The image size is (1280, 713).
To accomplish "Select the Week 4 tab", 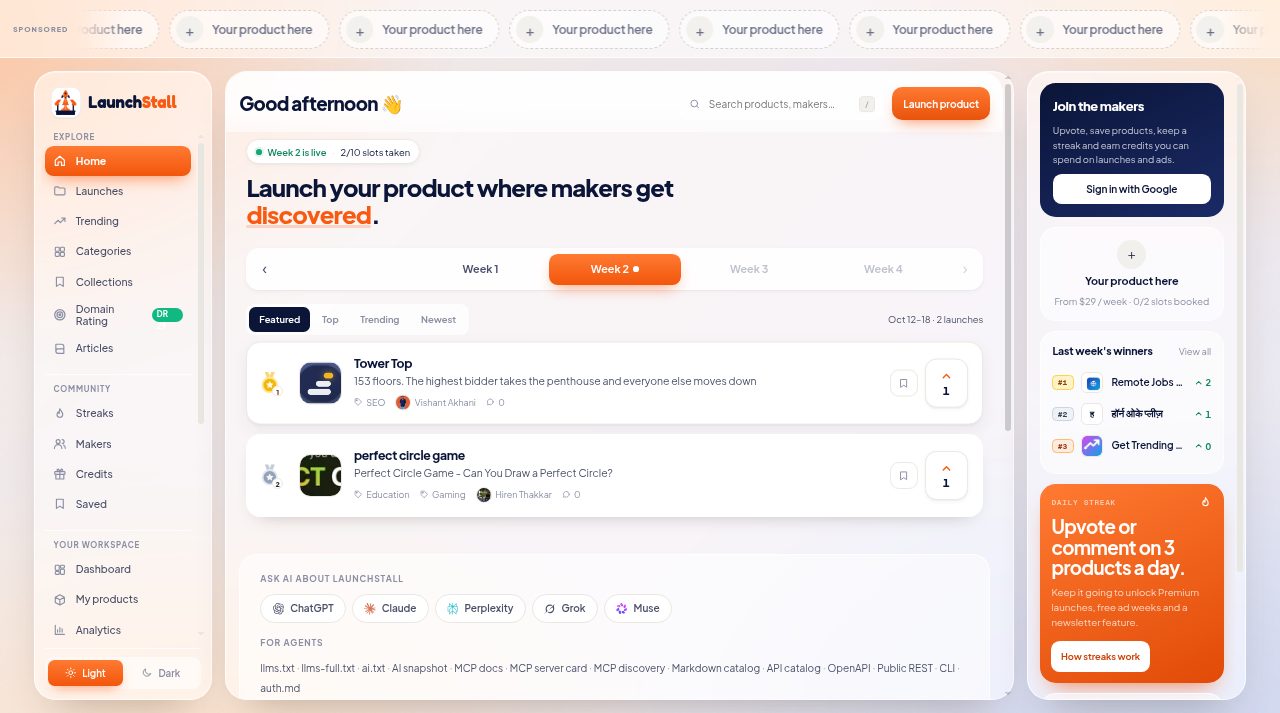I will [x=883, y=269].
